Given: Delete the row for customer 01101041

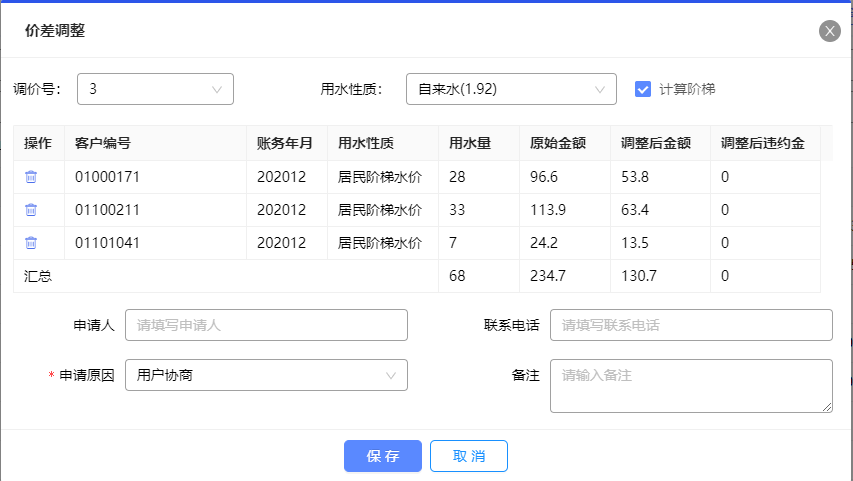Looking at the screenshot, I should tap(31, 243).
